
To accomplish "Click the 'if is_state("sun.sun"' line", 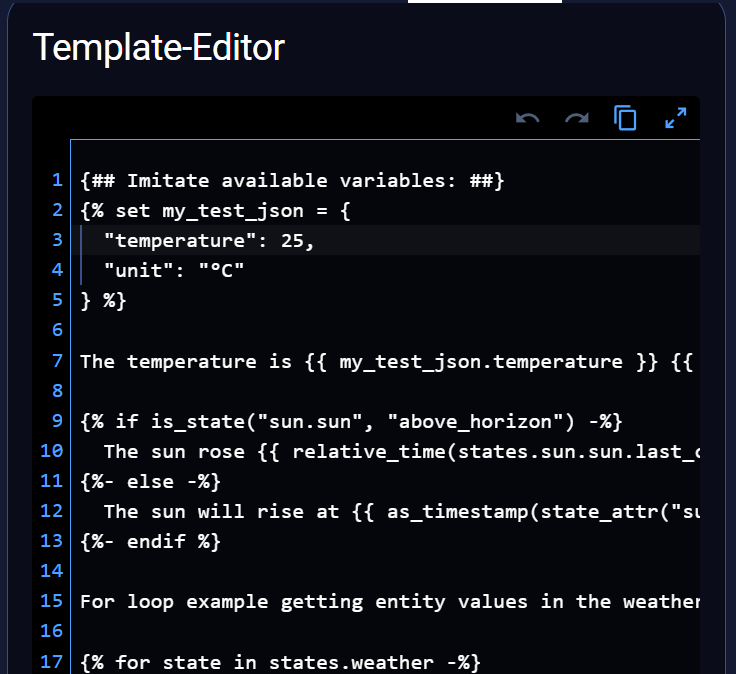I will (x=351, y=421).
